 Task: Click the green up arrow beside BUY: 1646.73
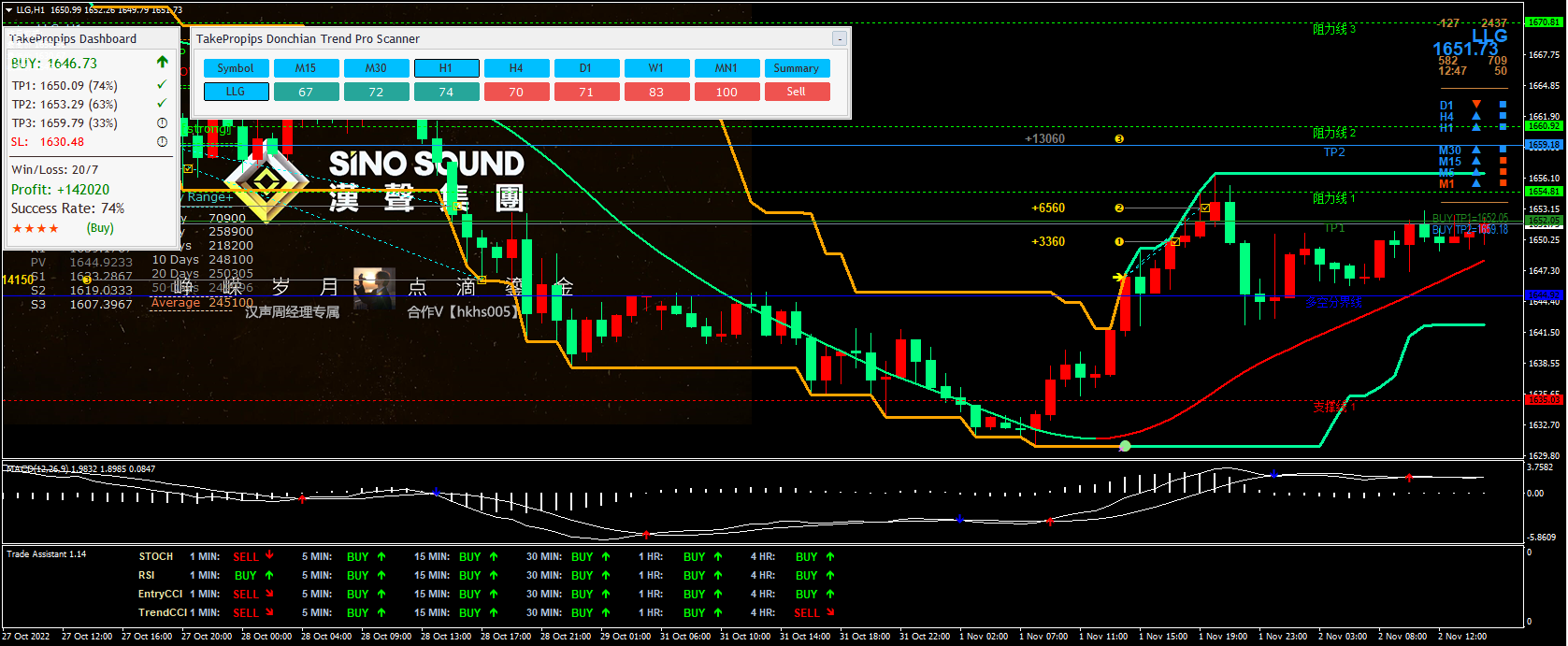coord(162,62)
